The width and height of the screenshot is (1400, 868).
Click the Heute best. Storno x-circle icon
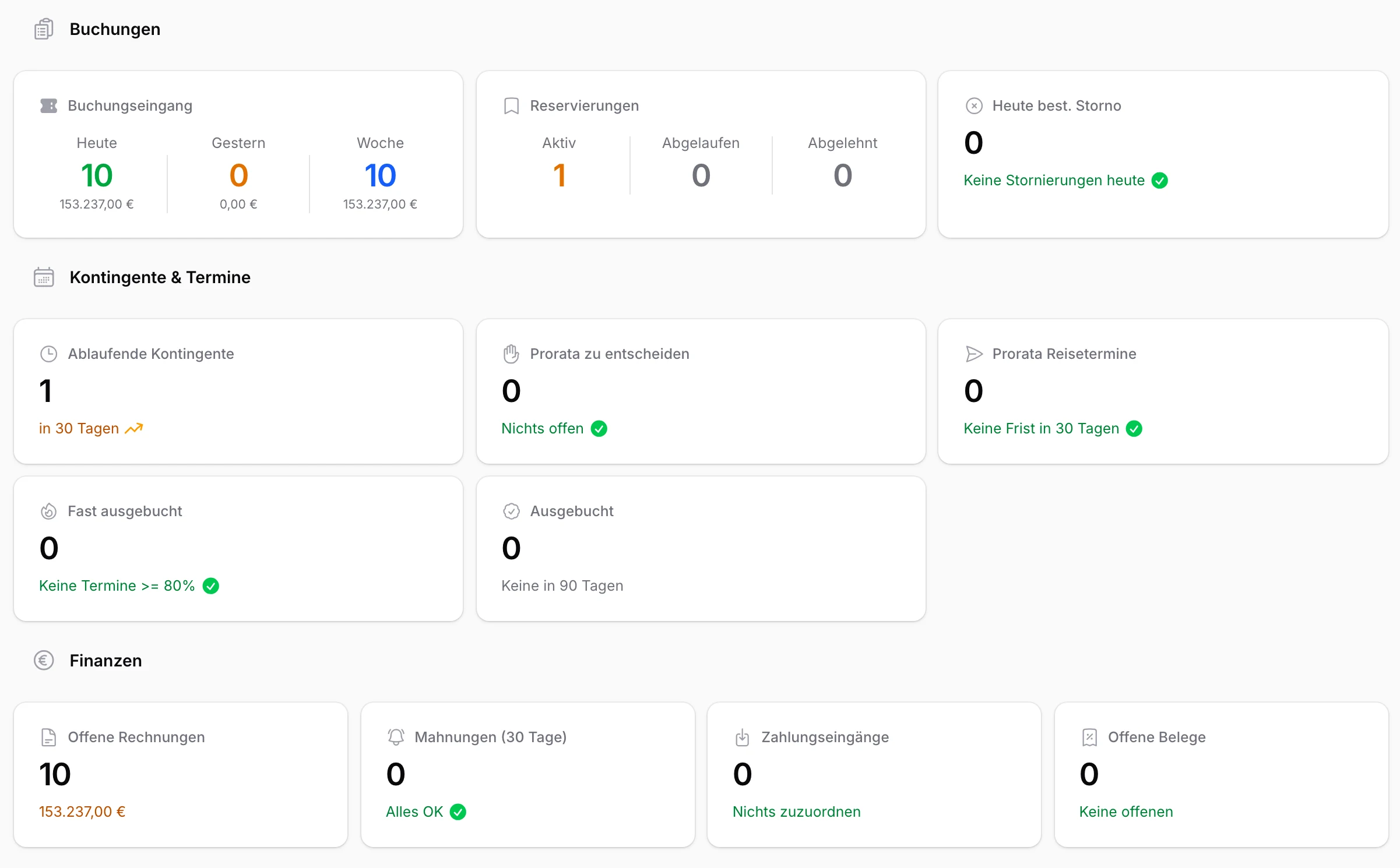tap(974, 106)
